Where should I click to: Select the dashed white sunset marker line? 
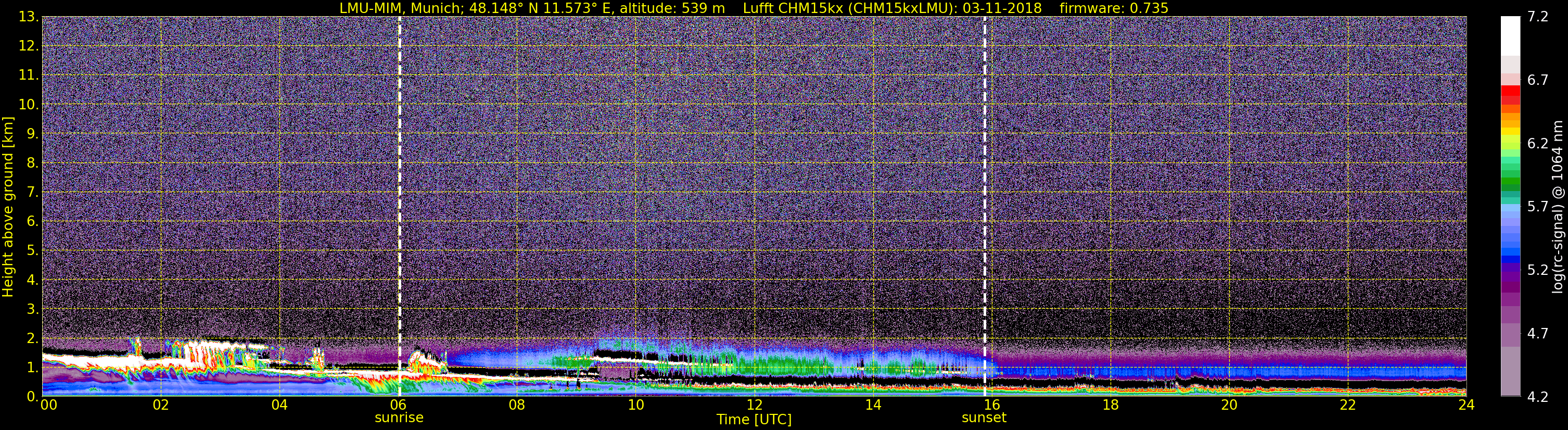tap(984, 206)
